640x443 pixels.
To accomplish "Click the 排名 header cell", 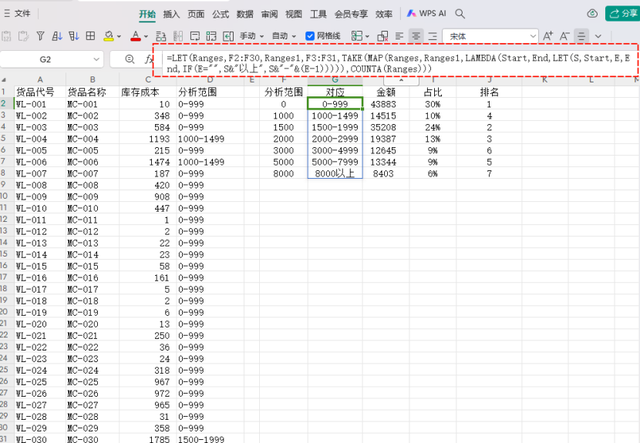I will [x=489, y=92].
